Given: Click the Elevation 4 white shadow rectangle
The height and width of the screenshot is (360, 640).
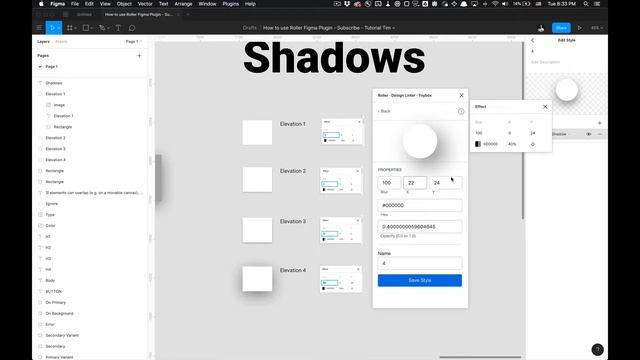Looking at the screenshot, I should pos(257,279).
